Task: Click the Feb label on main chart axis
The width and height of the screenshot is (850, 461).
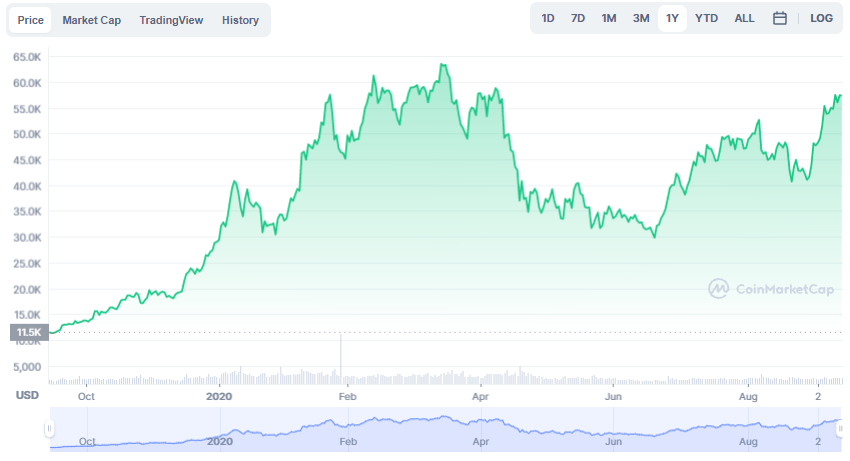Action: click(x=347, y=396)
